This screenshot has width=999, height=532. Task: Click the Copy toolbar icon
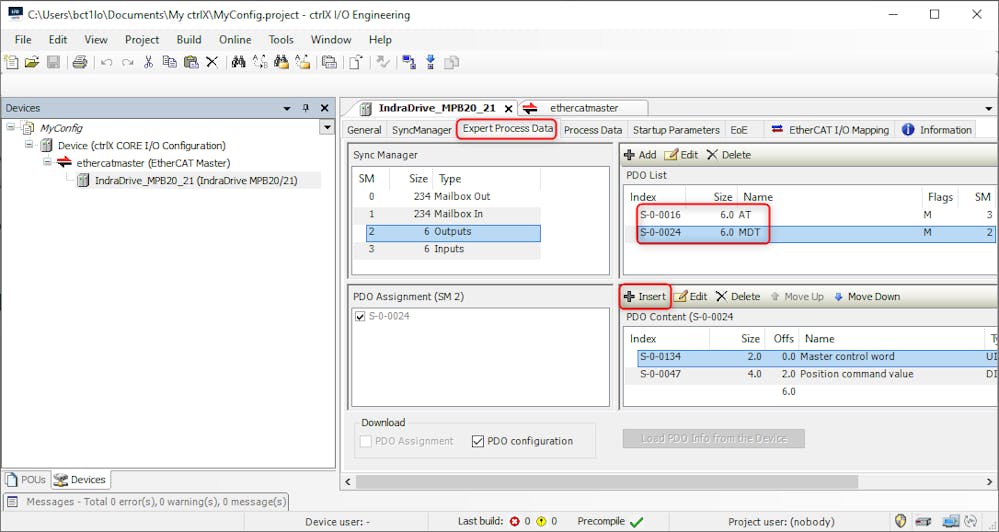pyautogui.click(x=169, y=62)
